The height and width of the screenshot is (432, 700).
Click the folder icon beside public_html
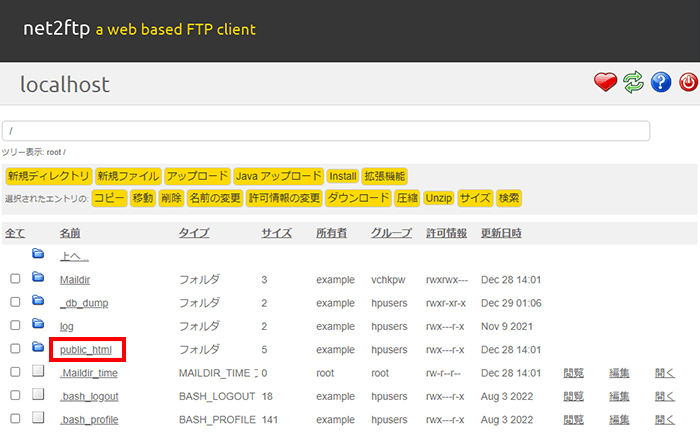click(x=38, y=348)
